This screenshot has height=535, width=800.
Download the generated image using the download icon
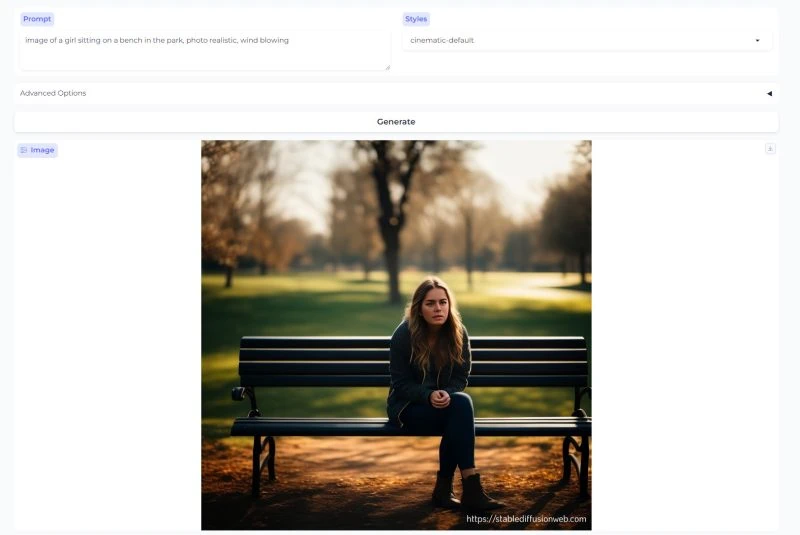point(770,149)
